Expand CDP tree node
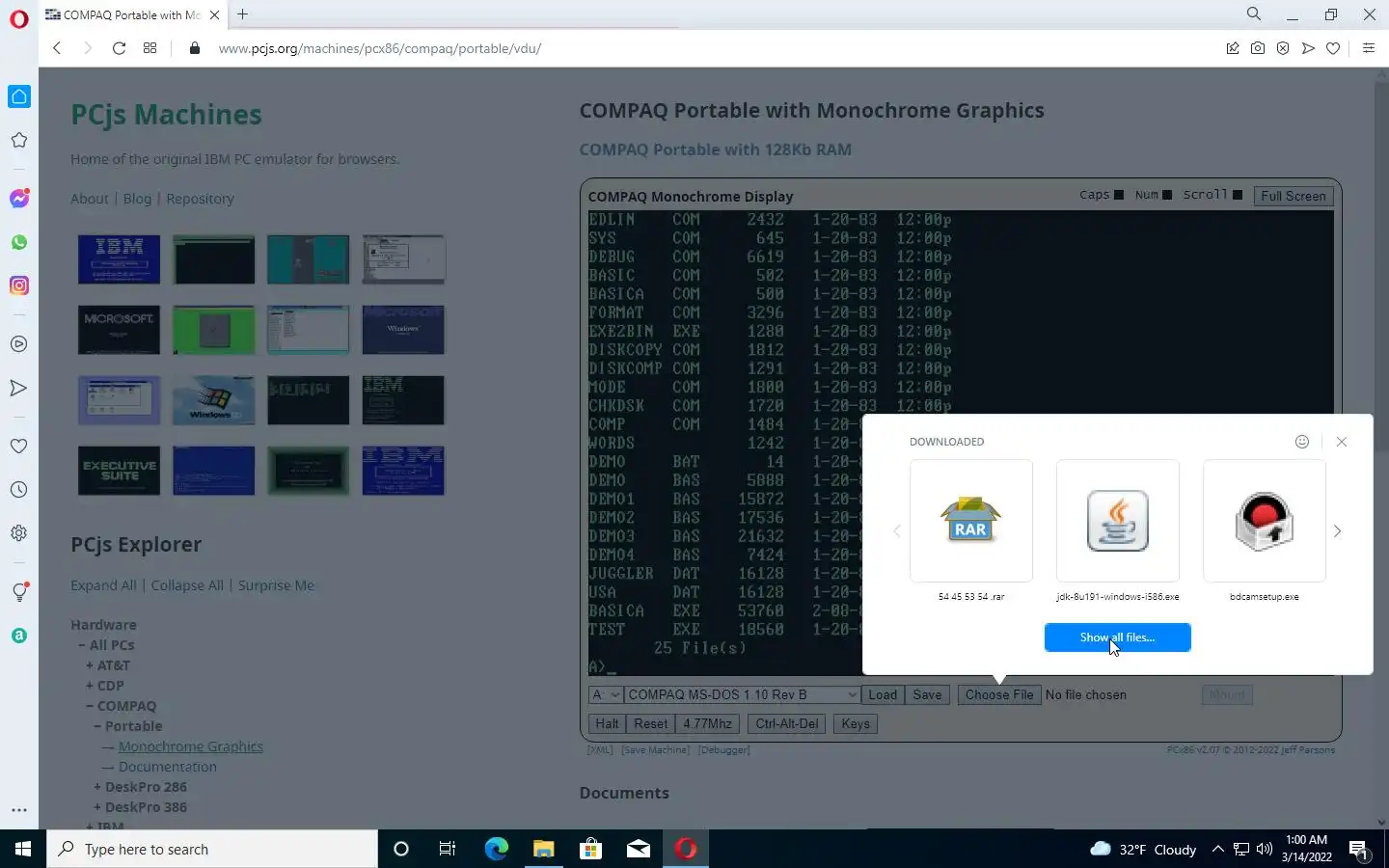1389x868 pixels. (x=105, y=686)
